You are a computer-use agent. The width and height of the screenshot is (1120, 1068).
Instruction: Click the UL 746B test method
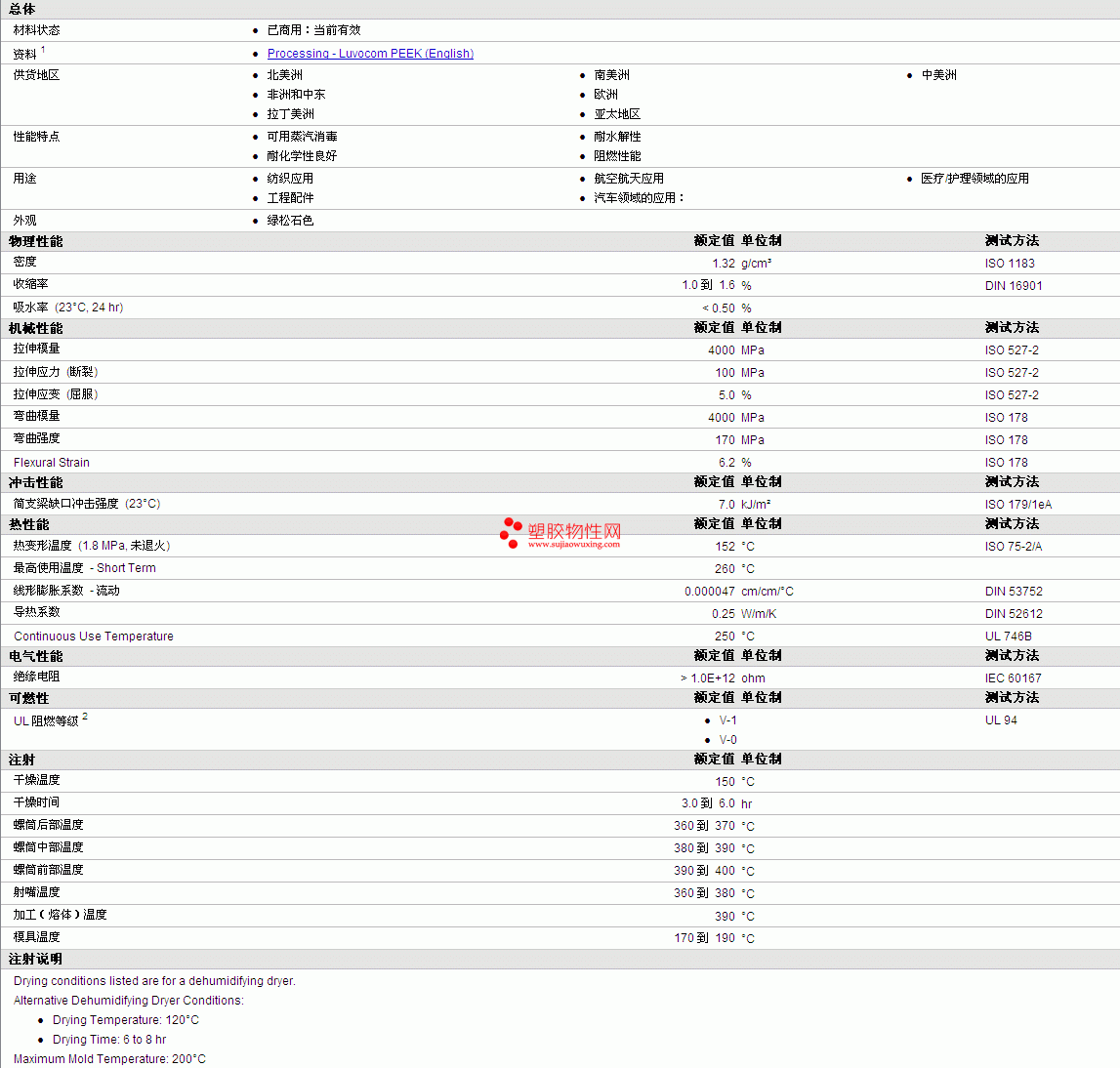coord(1008,637)
